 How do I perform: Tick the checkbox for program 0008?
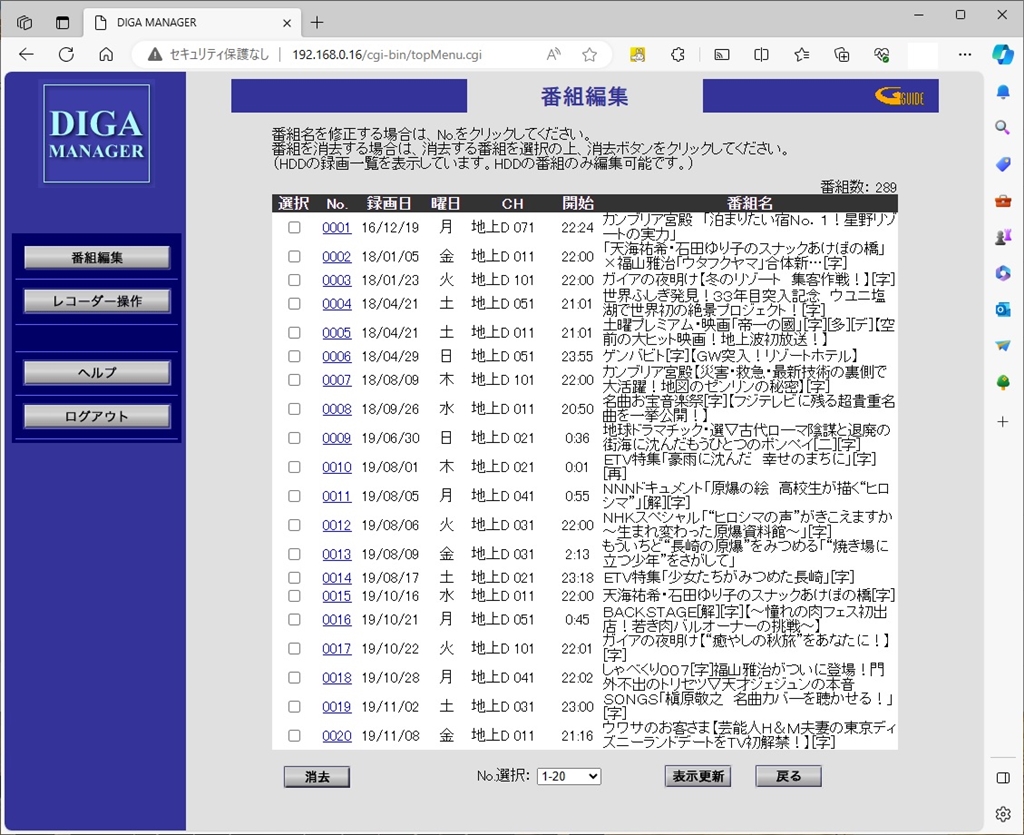point(295,409)
